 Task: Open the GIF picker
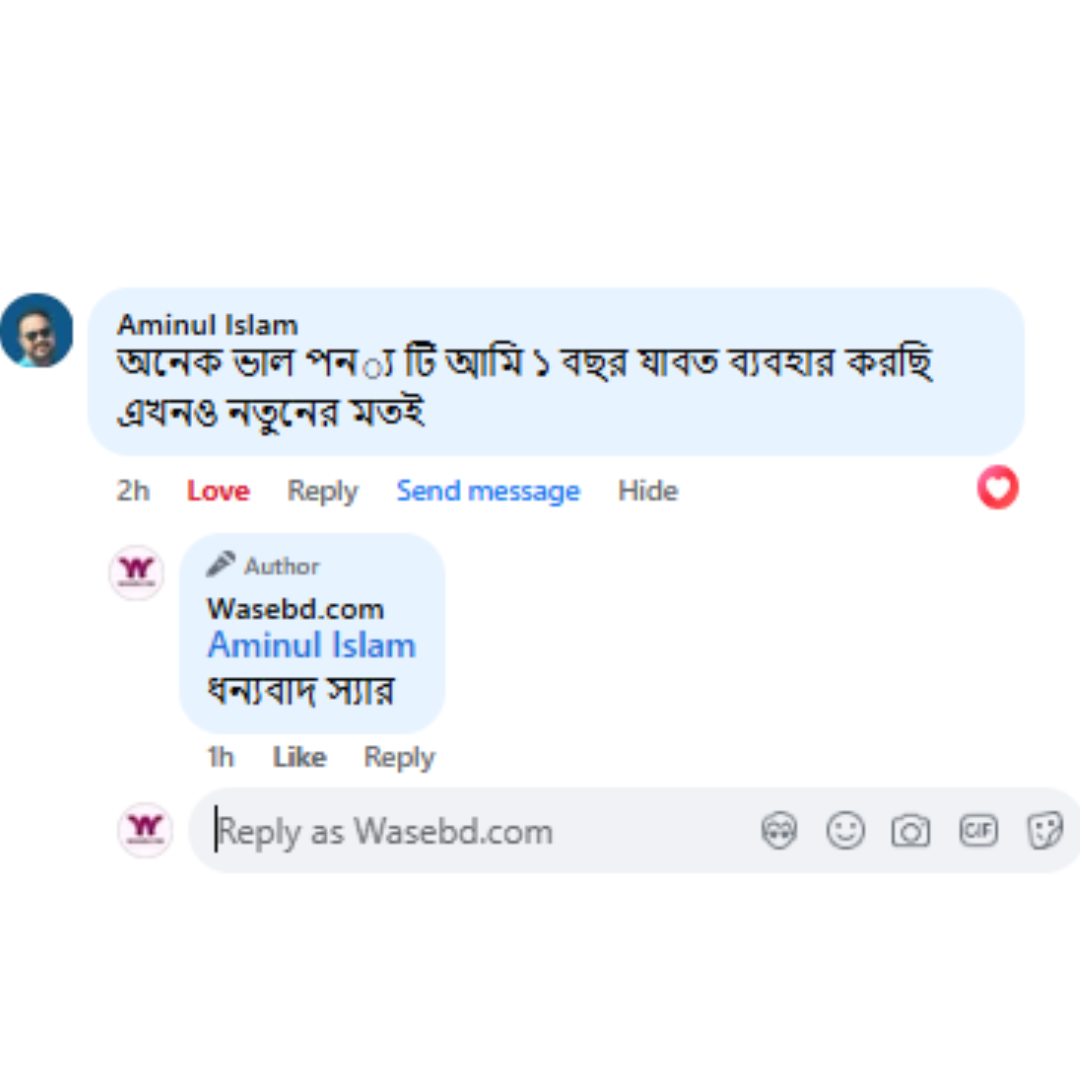tap(978, 830)
